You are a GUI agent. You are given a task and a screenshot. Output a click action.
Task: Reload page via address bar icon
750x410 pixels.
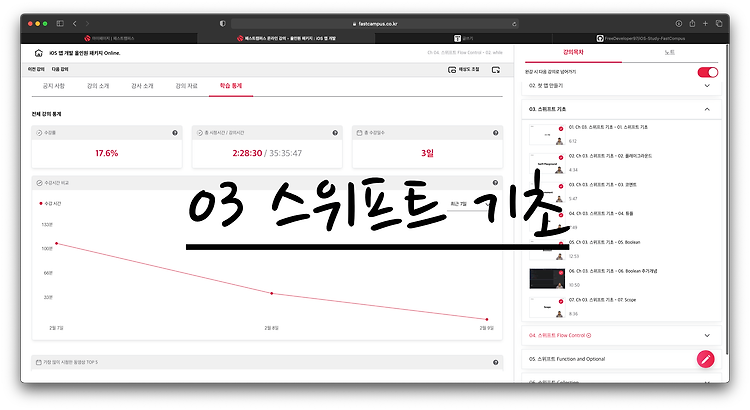pyautogui.click(x=514, y=24)
